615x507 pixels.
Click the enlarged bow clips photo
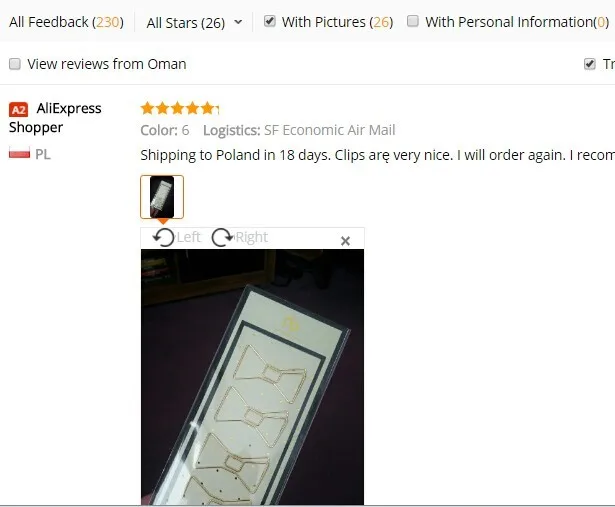pyautogui.click(x=252, y=377)
